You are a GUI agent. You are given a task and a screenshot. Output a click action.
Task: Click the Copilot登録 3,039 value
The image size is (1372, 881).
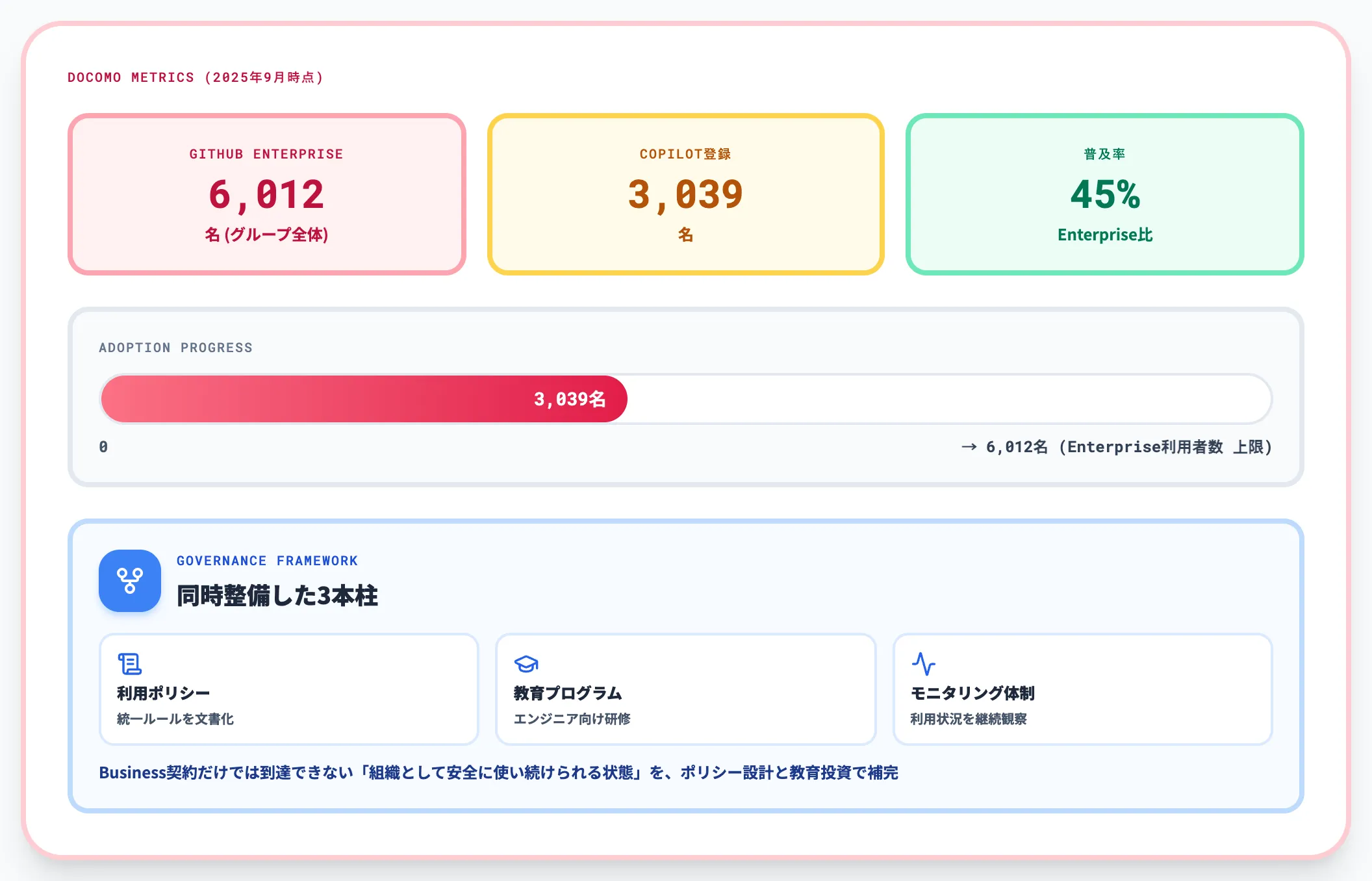pos(685,194)
